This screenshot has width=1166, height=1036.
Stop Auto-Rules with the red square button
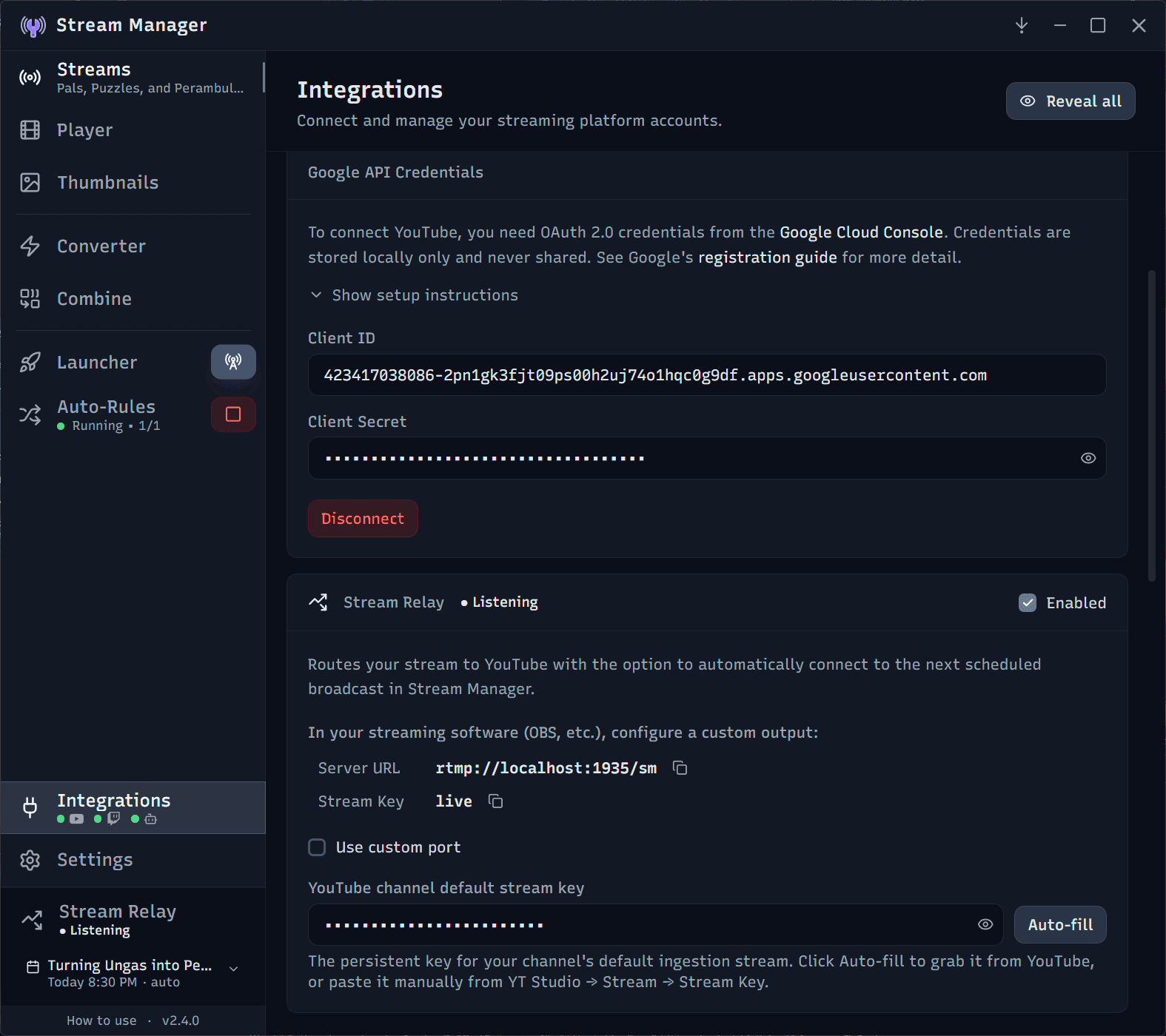[233, 414]
